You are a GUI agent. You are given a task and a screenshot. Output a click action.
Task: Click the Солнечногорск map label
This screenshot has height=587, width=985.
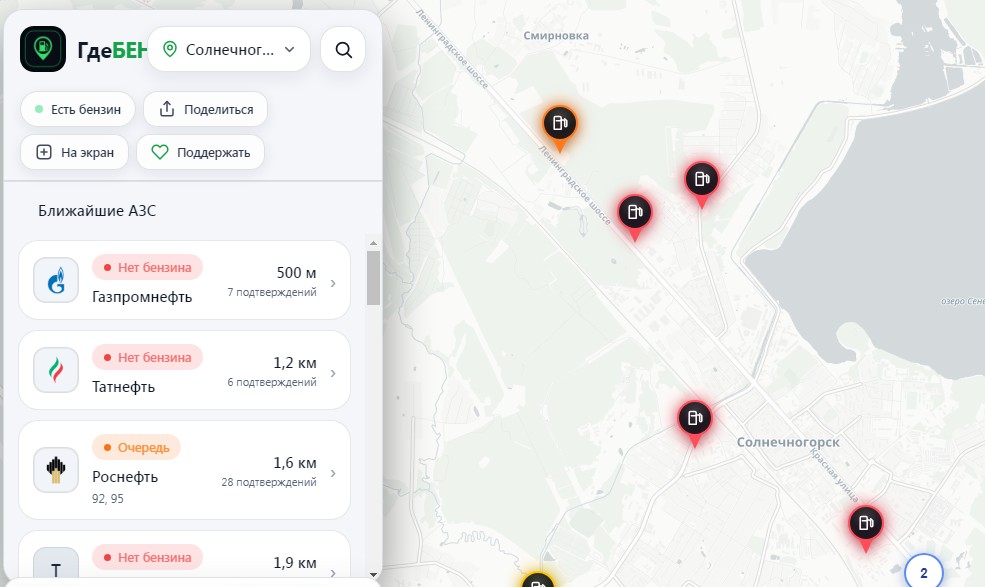pos(788,442)
